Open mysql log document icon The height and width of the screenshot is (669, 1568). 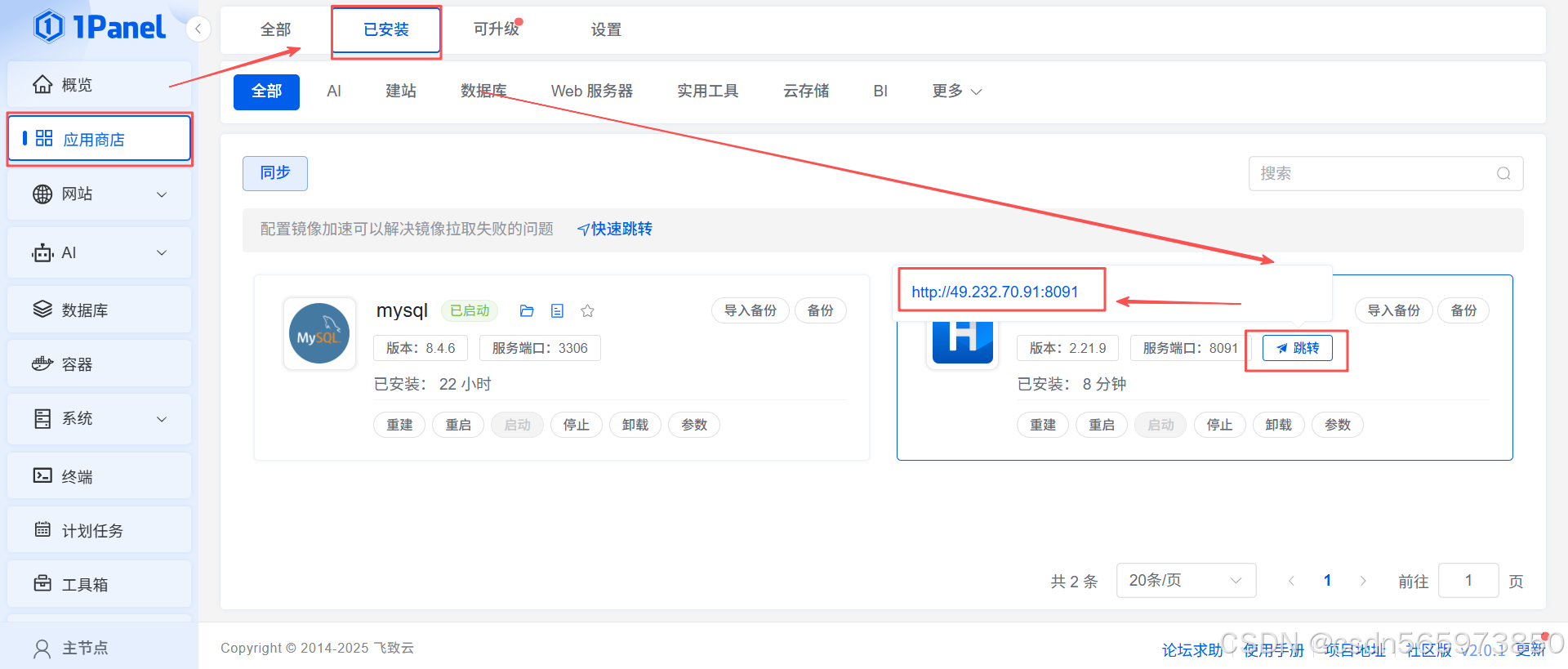pos(557,310)
